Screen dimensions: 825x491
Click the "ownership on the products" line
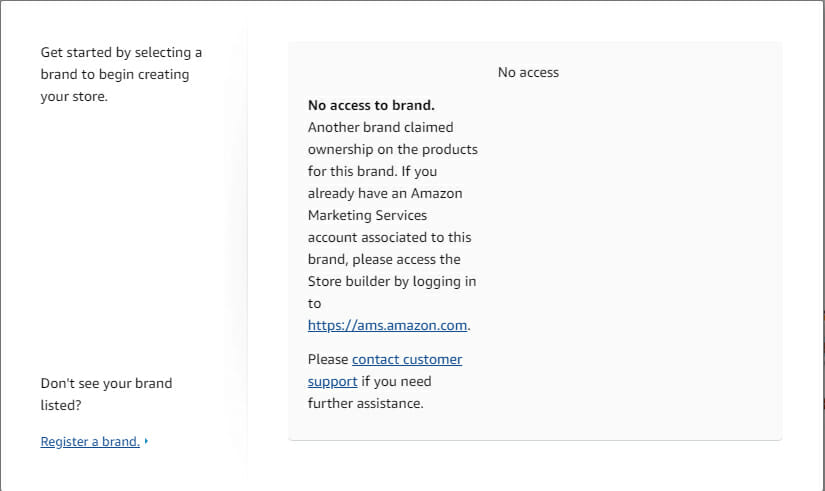[393, 149]
